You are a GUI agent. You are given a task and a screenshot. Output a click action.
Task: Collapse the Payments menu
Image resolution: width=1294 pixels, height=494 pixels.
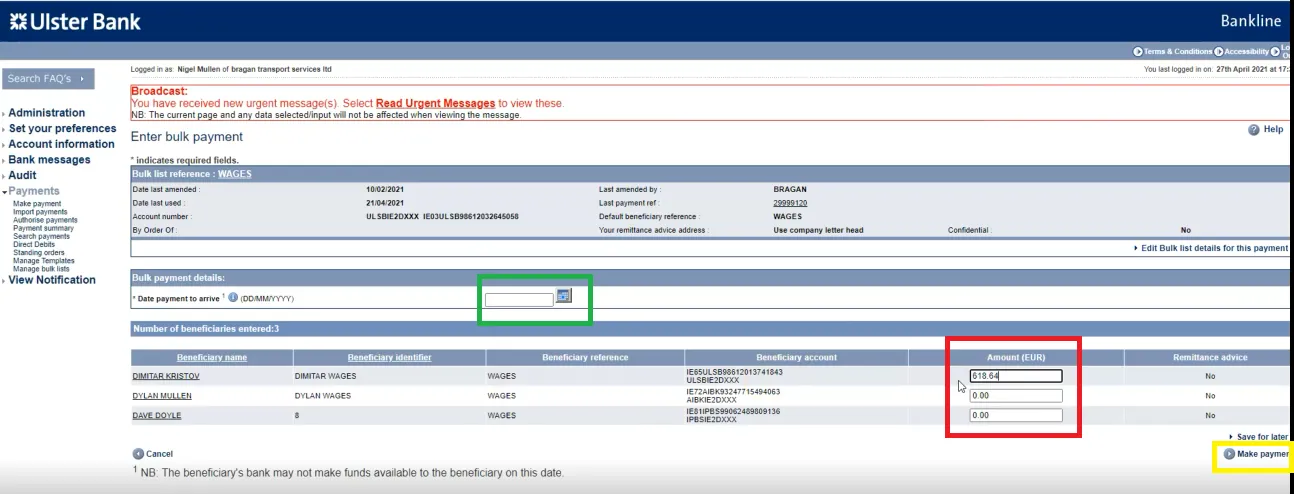coord(33,191)
